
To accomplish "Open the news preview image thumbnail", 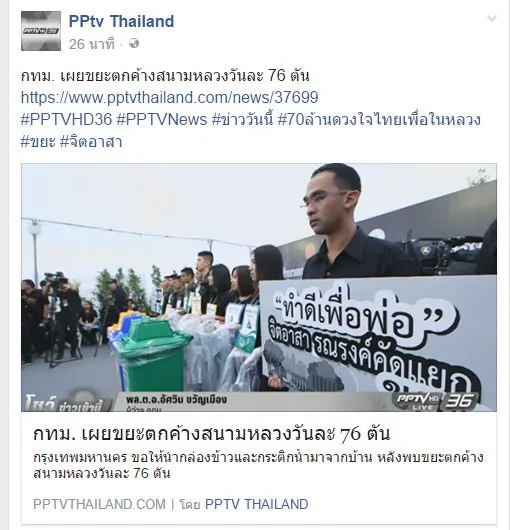I will (x=259, y=287).
